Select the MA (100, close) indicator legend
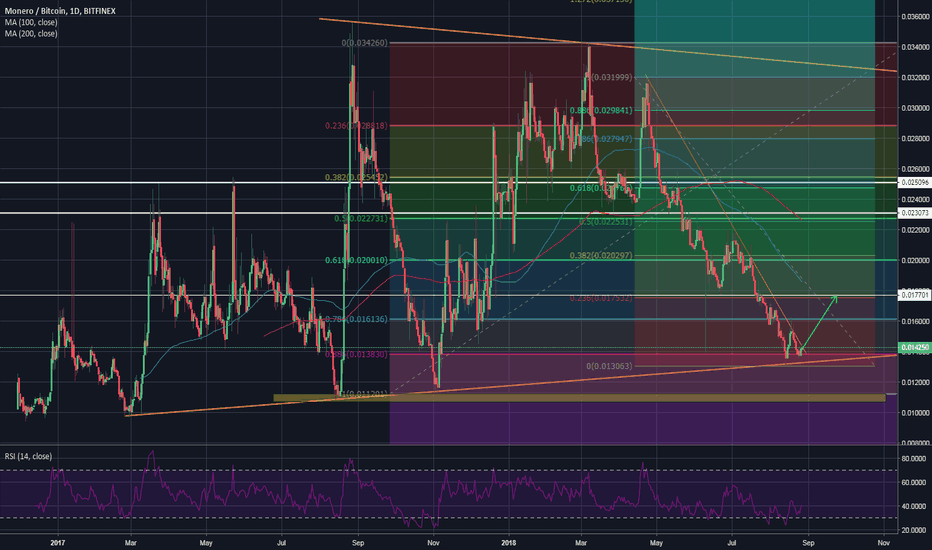Image resolution: width=932 pixels, height=550 pixels. (31, 23)
